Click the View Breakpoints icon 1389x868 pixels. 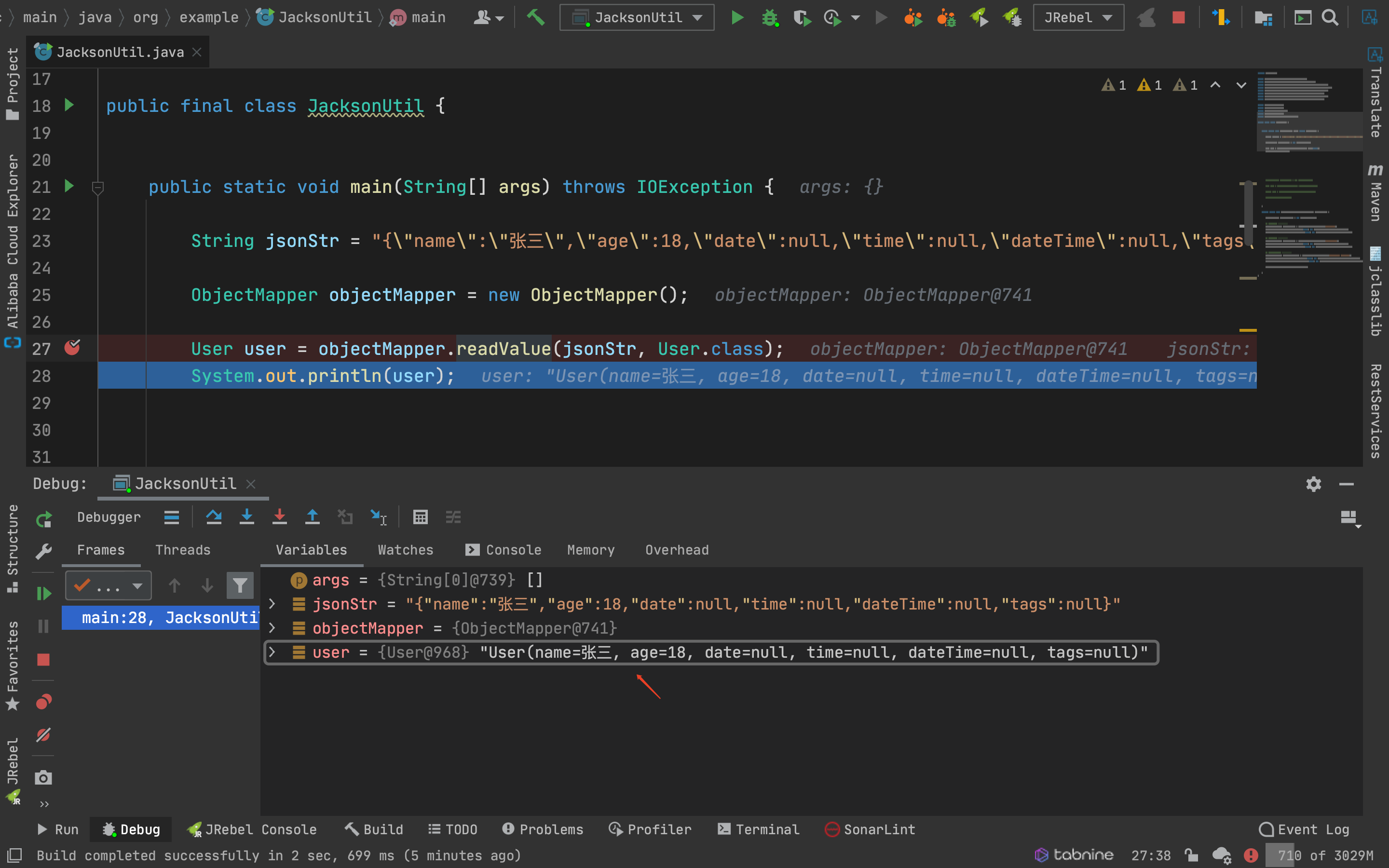(43, 702)
